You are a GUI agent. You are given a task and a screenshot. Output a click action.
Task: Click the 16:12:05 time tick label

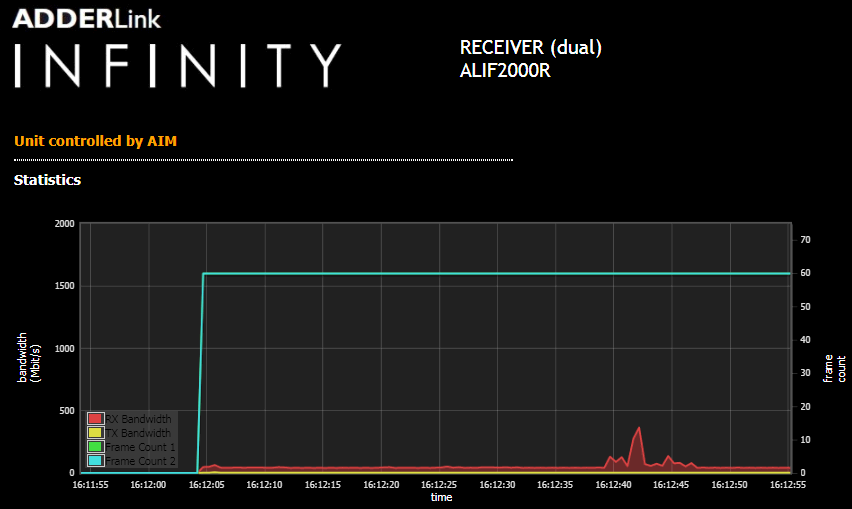point(206,485)
